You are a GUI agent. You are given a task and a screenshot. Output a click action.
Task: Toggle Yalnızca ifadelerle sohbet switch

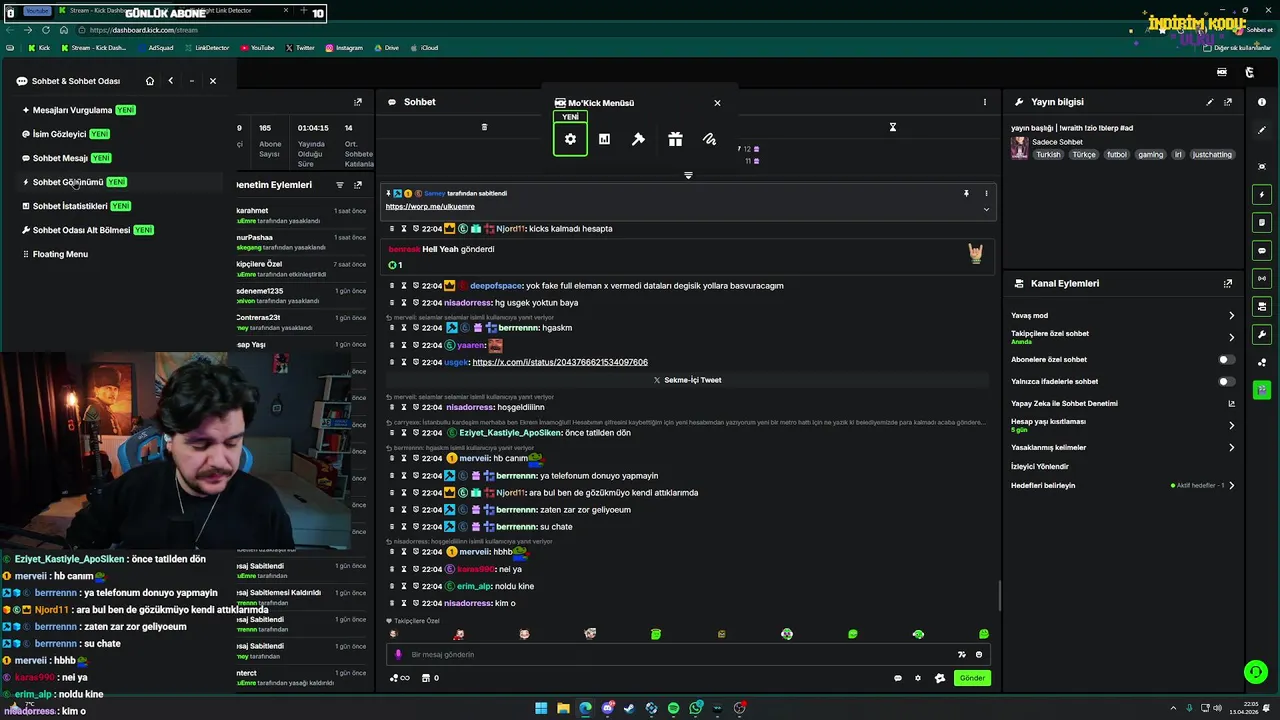pyautogui.click(x=1226, y=381)
